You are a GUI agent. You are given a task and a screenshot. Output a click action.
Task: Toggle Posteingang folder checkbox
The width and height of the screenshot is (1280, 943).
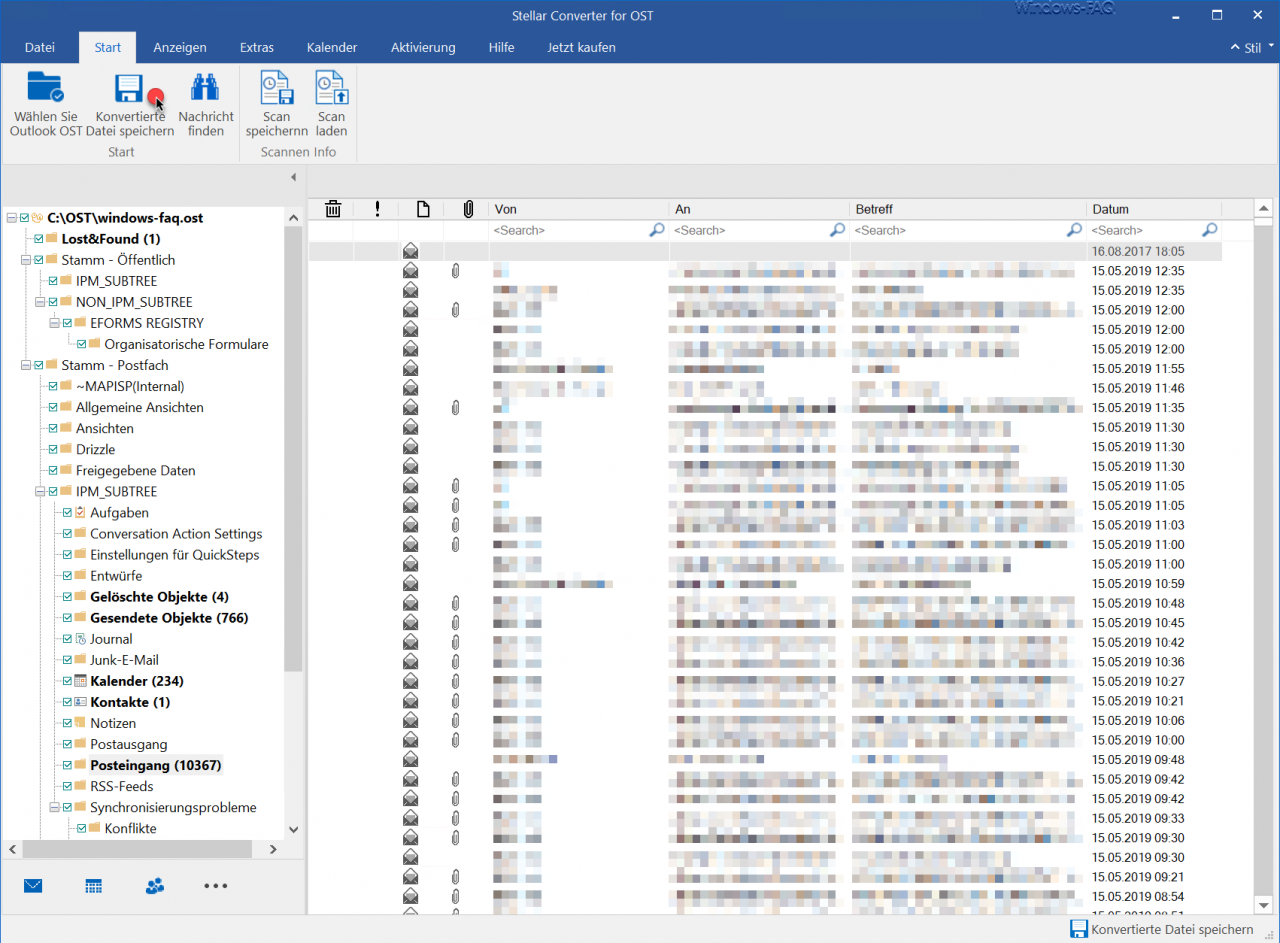(67, 765)
